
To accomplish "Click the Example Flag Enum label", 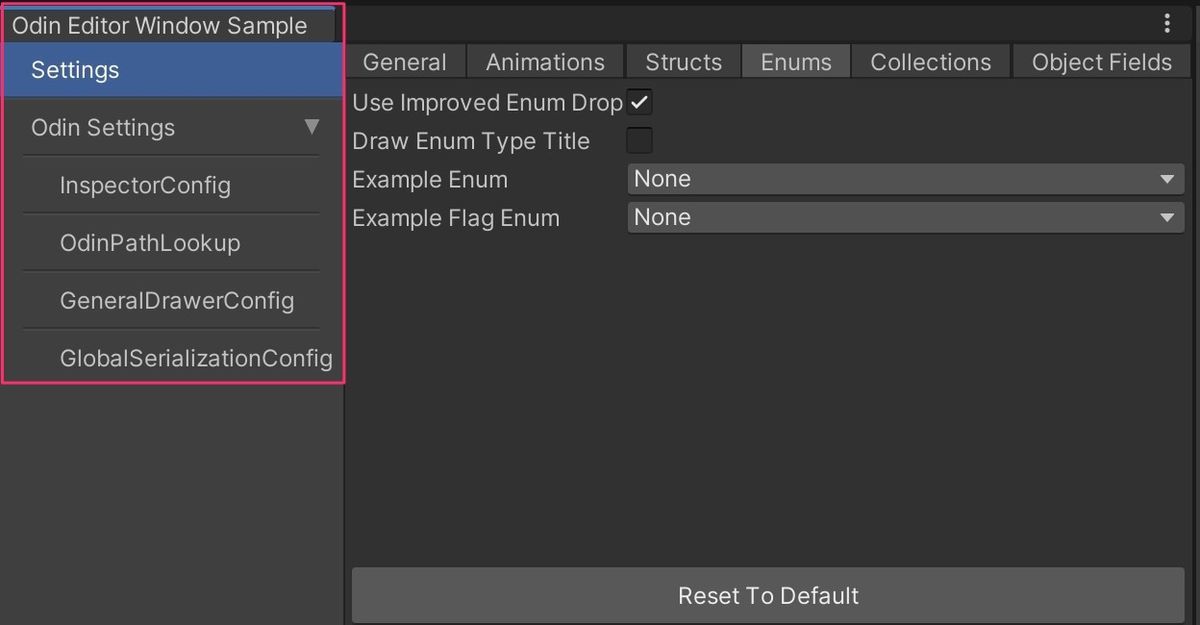I will pos(456,218).
